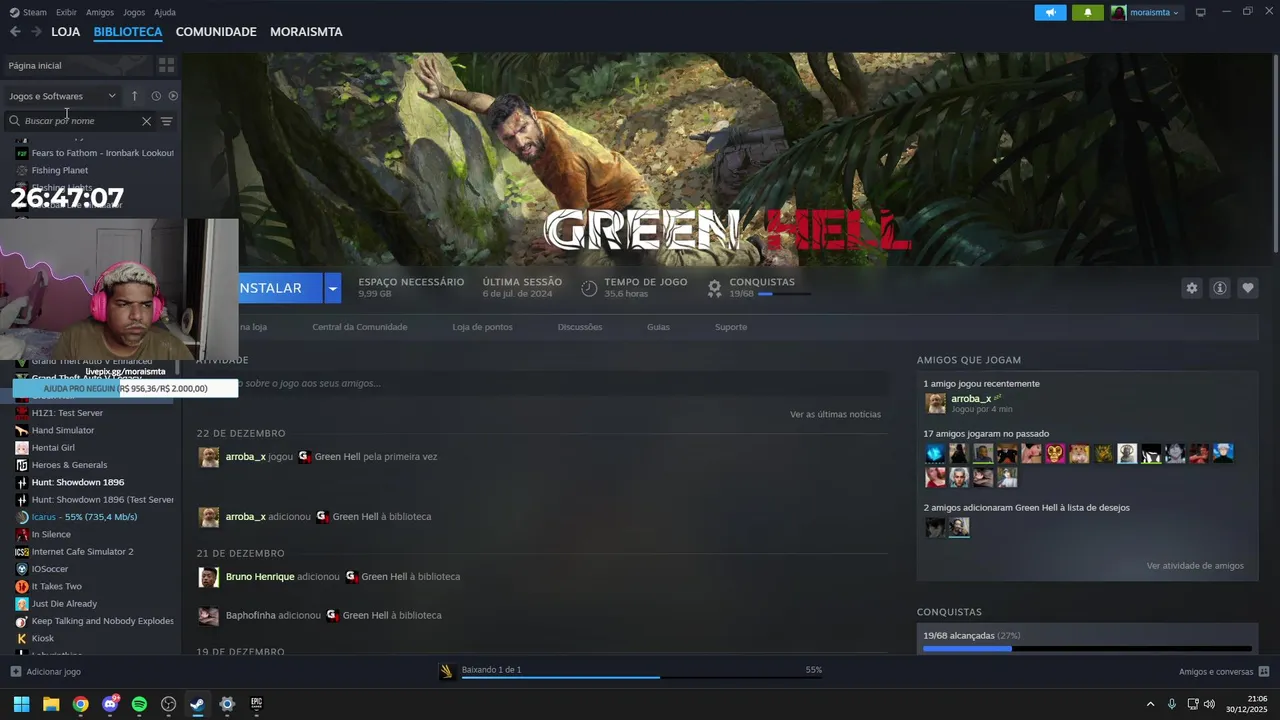Click arroba_x avatar under Amigos que jogam

tap(935, 403)
